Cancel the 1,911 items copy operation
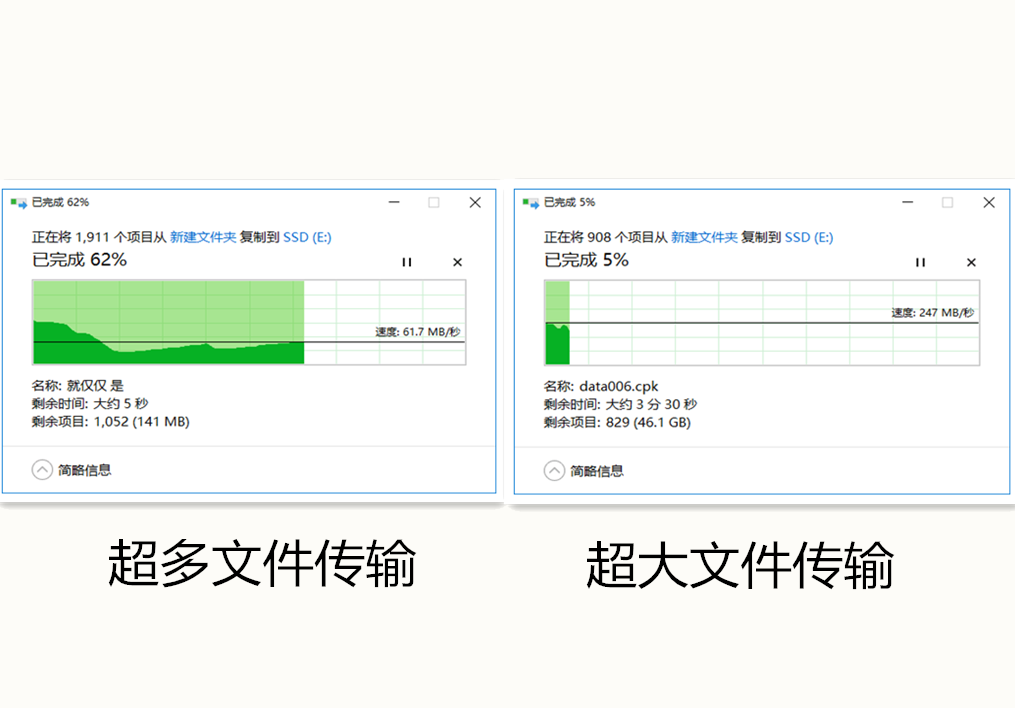 (457, 262)
